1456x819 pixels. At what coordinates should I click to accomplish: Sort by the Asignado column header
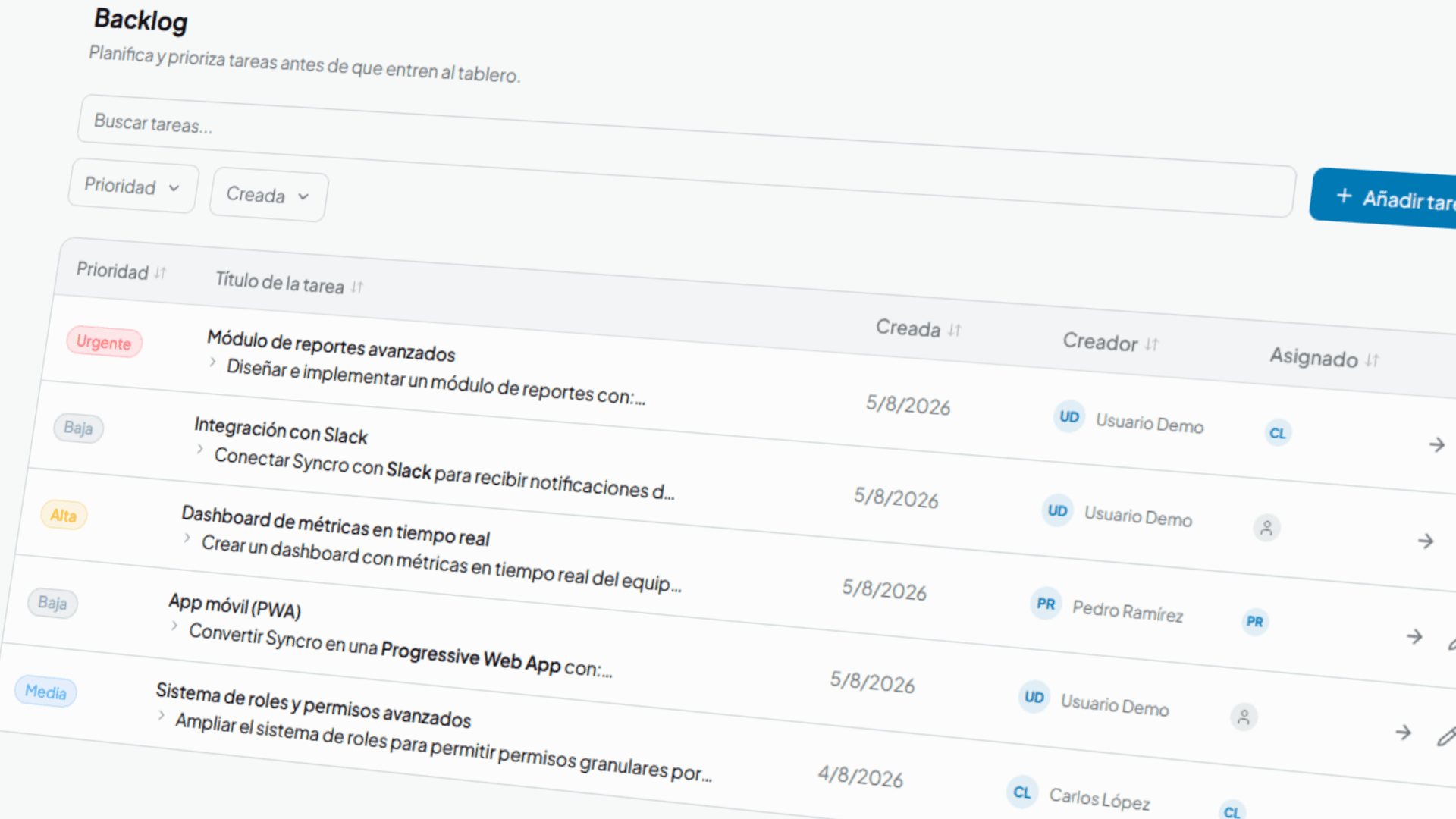click(x=1324, y=358)
